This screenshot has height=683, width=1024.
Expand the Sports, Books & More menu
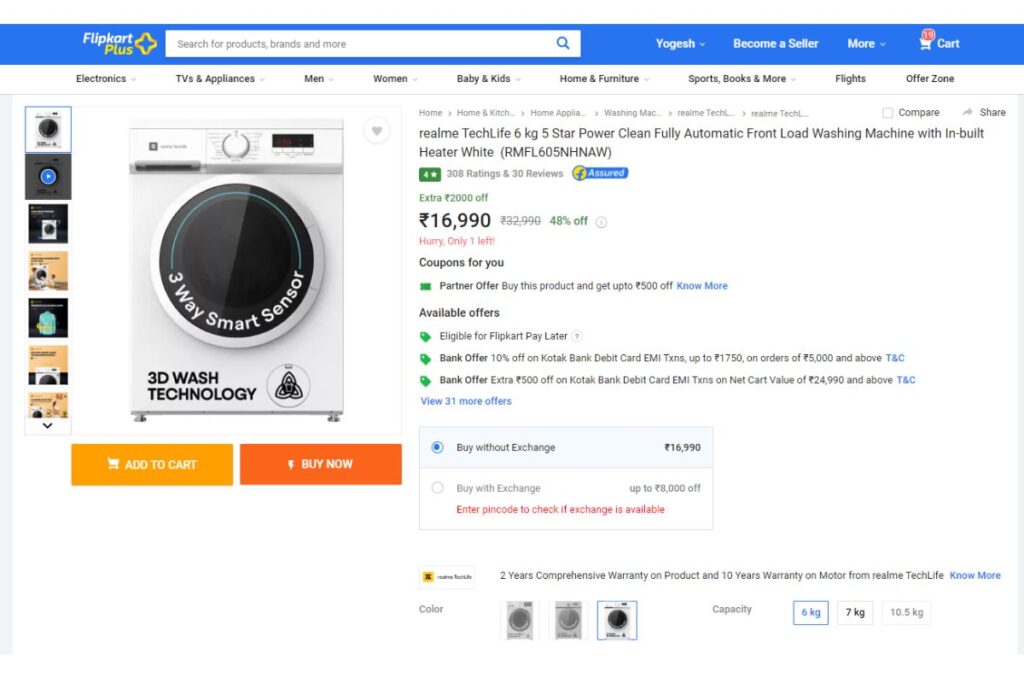(742, 79)
